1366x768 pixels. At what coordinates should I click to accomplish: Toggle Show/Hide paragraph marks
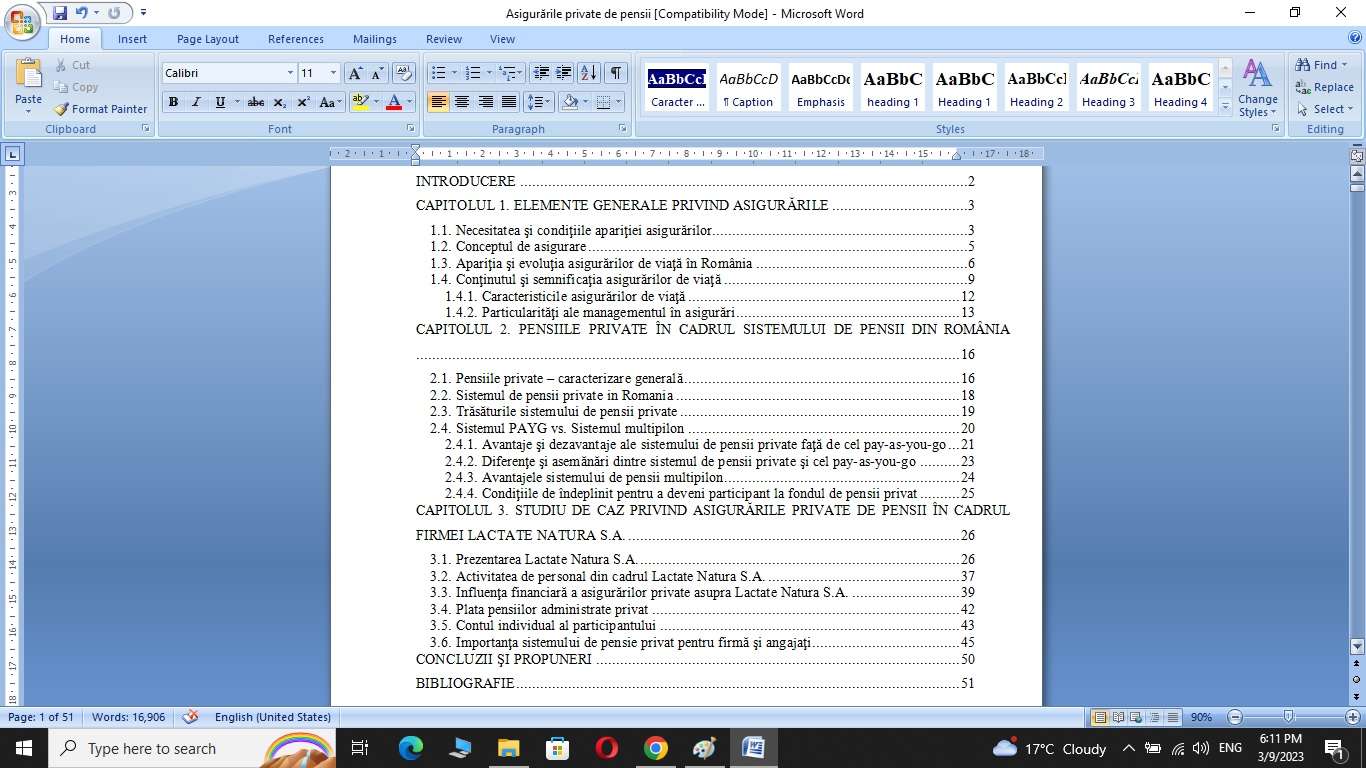616,73
